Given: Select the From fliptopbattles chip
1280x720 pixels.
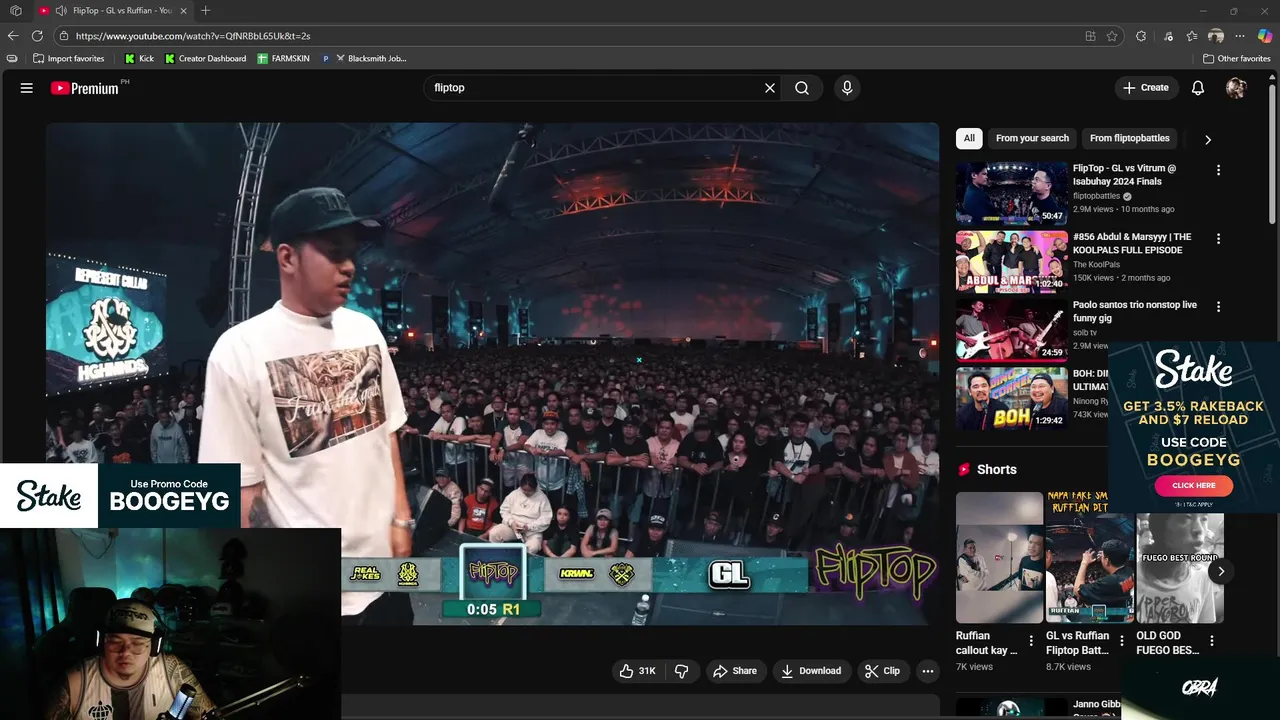Looking at the screenshot, I should click(x=1129, y=139).
